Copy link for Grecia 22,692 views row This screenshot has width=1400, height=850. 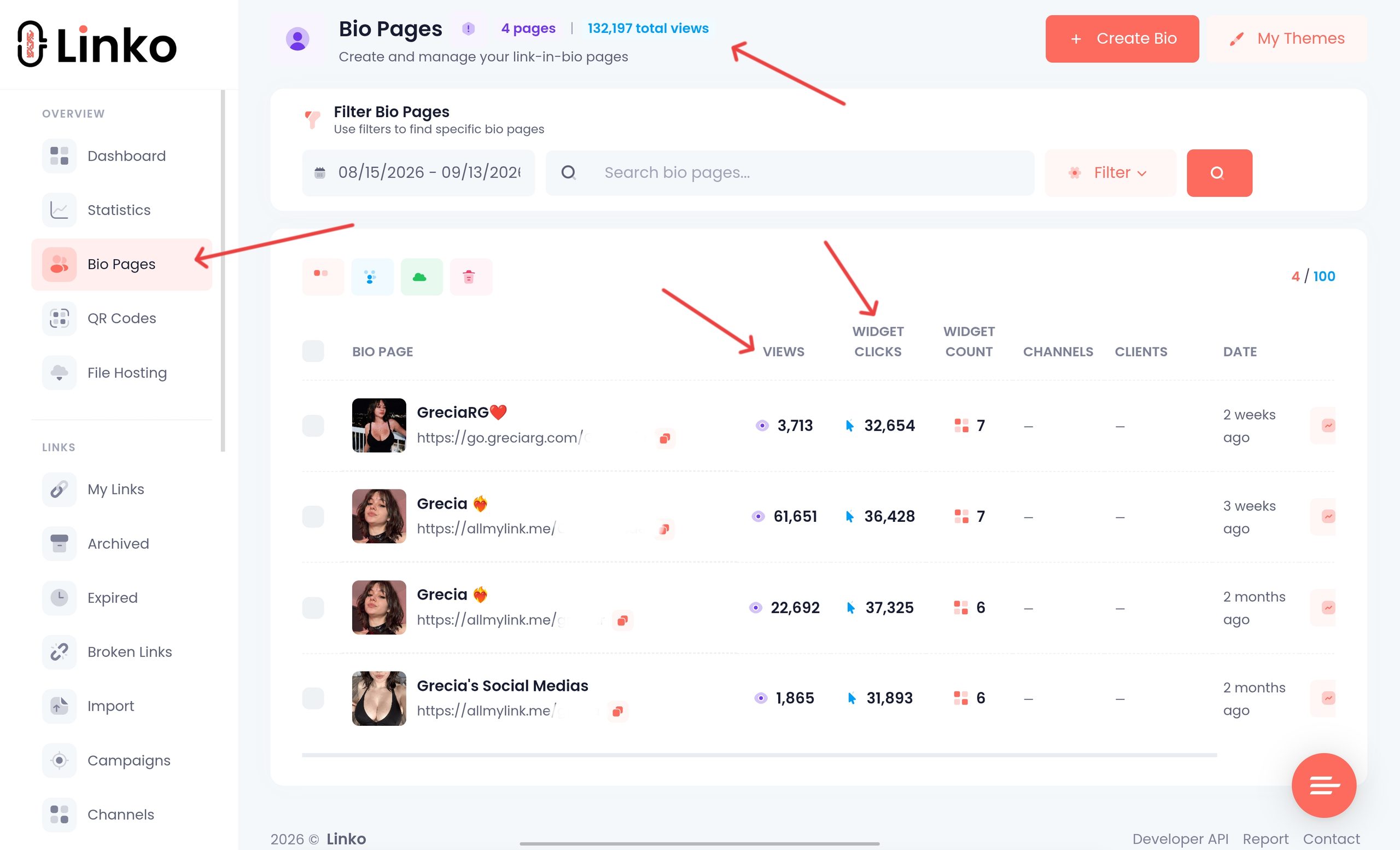[x=623, y=620]
